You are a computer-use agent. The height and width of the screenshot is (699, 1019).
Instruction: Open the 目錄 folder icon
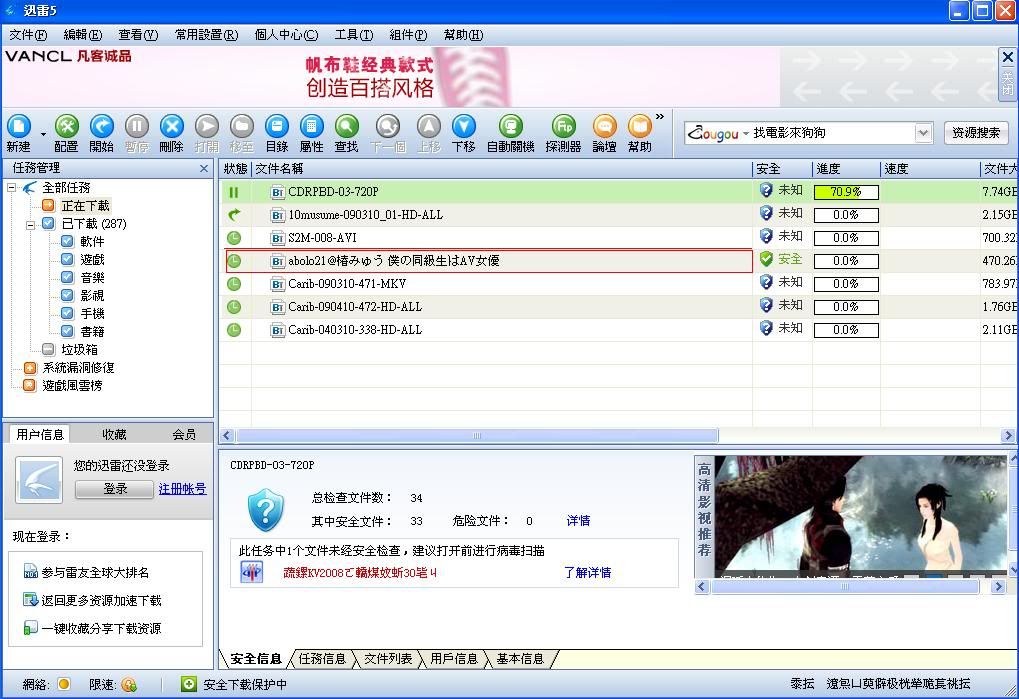pos(276,128)
